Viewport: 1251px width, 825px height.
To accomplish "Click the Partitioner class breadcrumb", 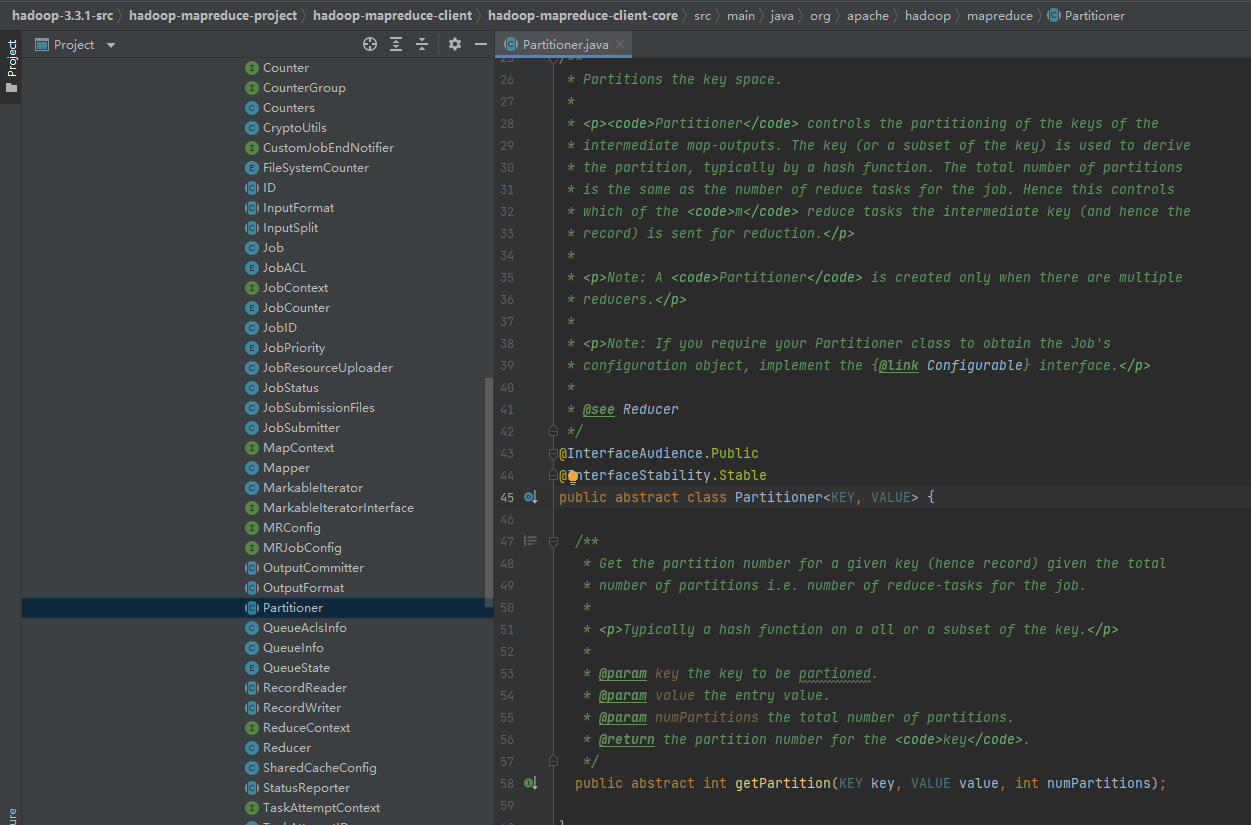I will point(1086,15).
